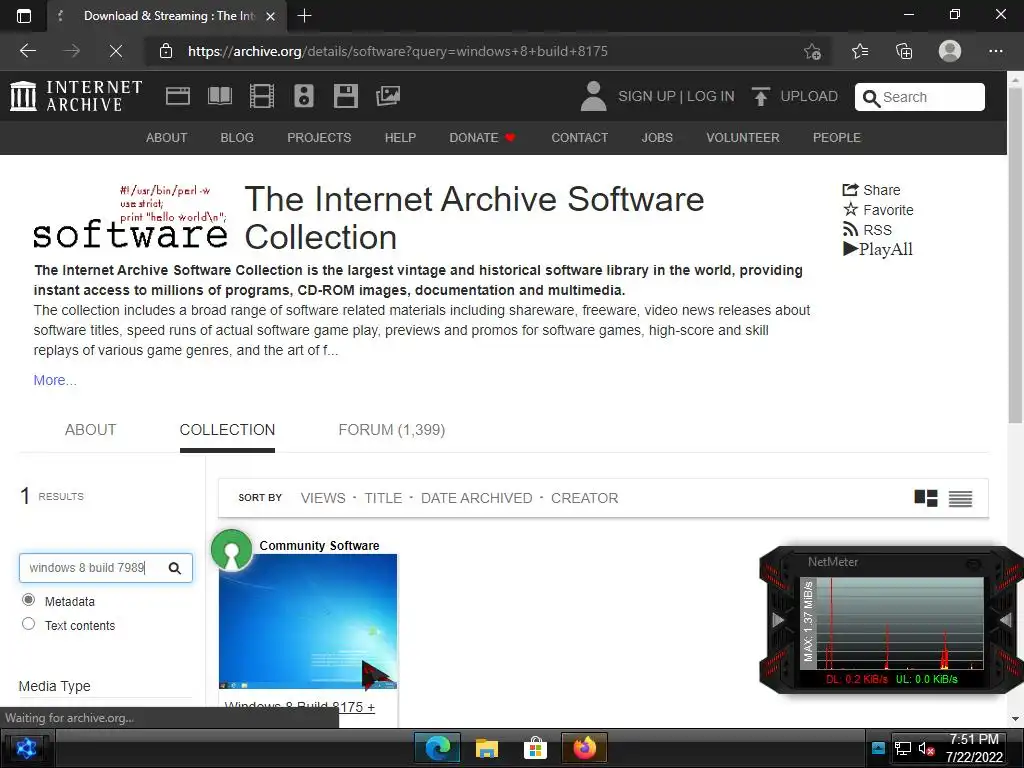Click the Start button on the taskbar
This screenshot has height=768, width=1024.
[26, 748]
